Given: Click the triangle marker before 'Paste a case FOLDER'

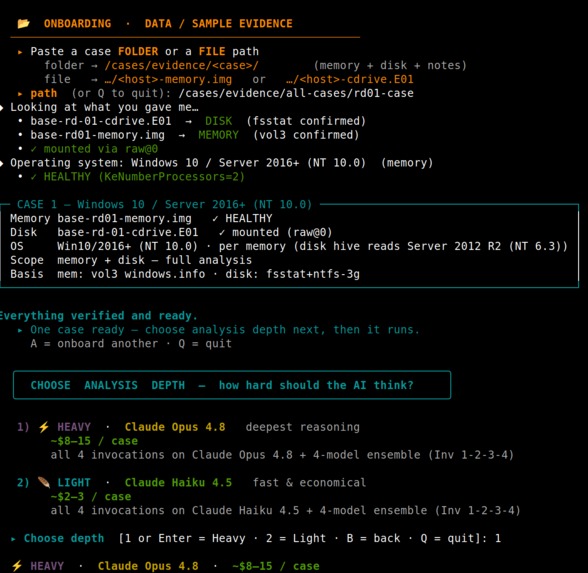Looking at the screenshot, I should coord(20,52).
